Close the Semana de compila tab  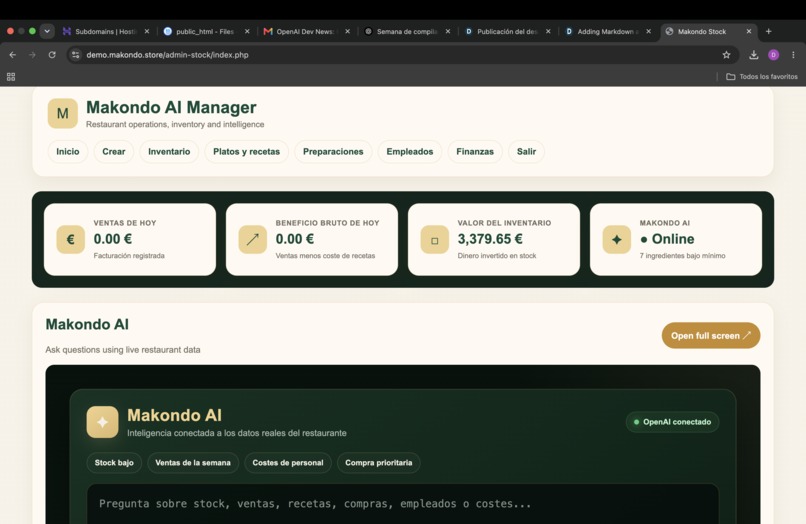448,31
